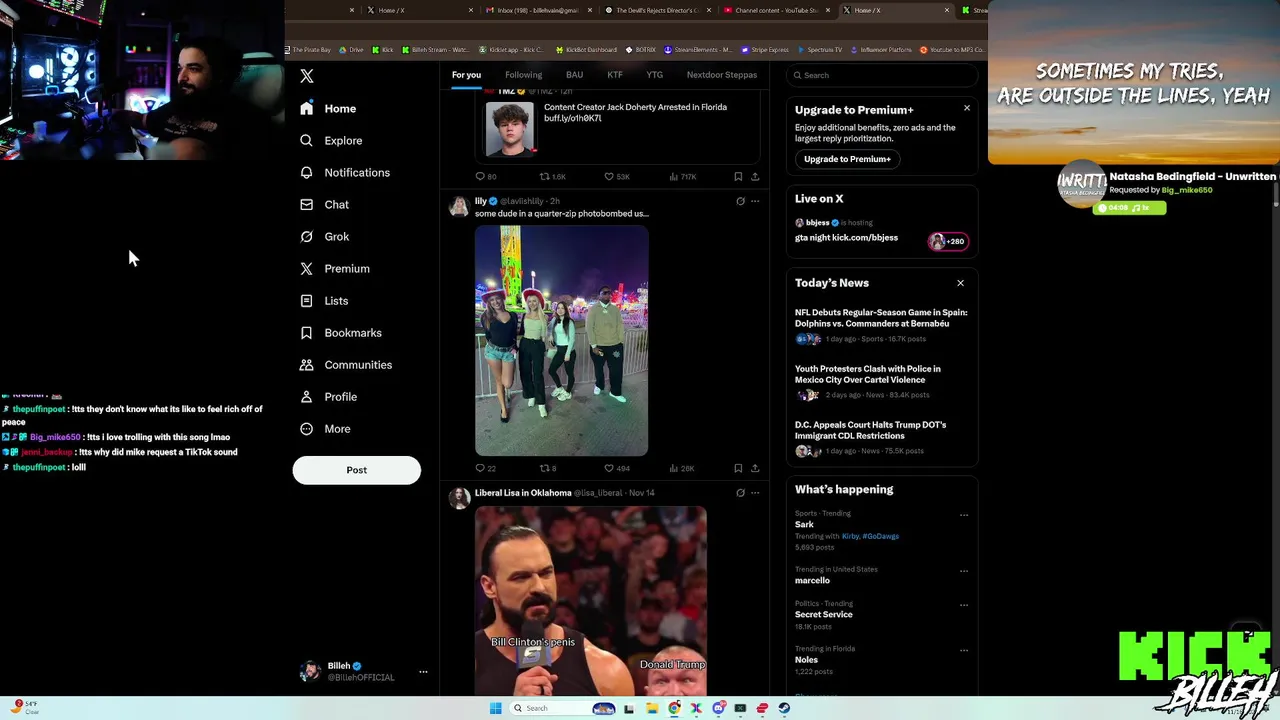Reply to the TMZ Jack Doherty post
Viewport: 1280px width, 720px height.
(486, 177)
